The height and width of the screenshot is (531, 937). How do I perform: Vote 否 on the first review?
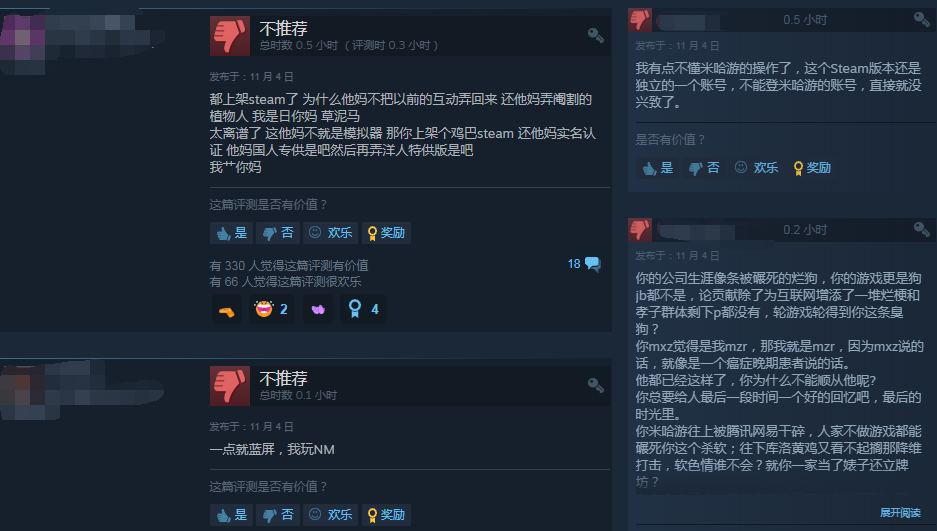278,233
